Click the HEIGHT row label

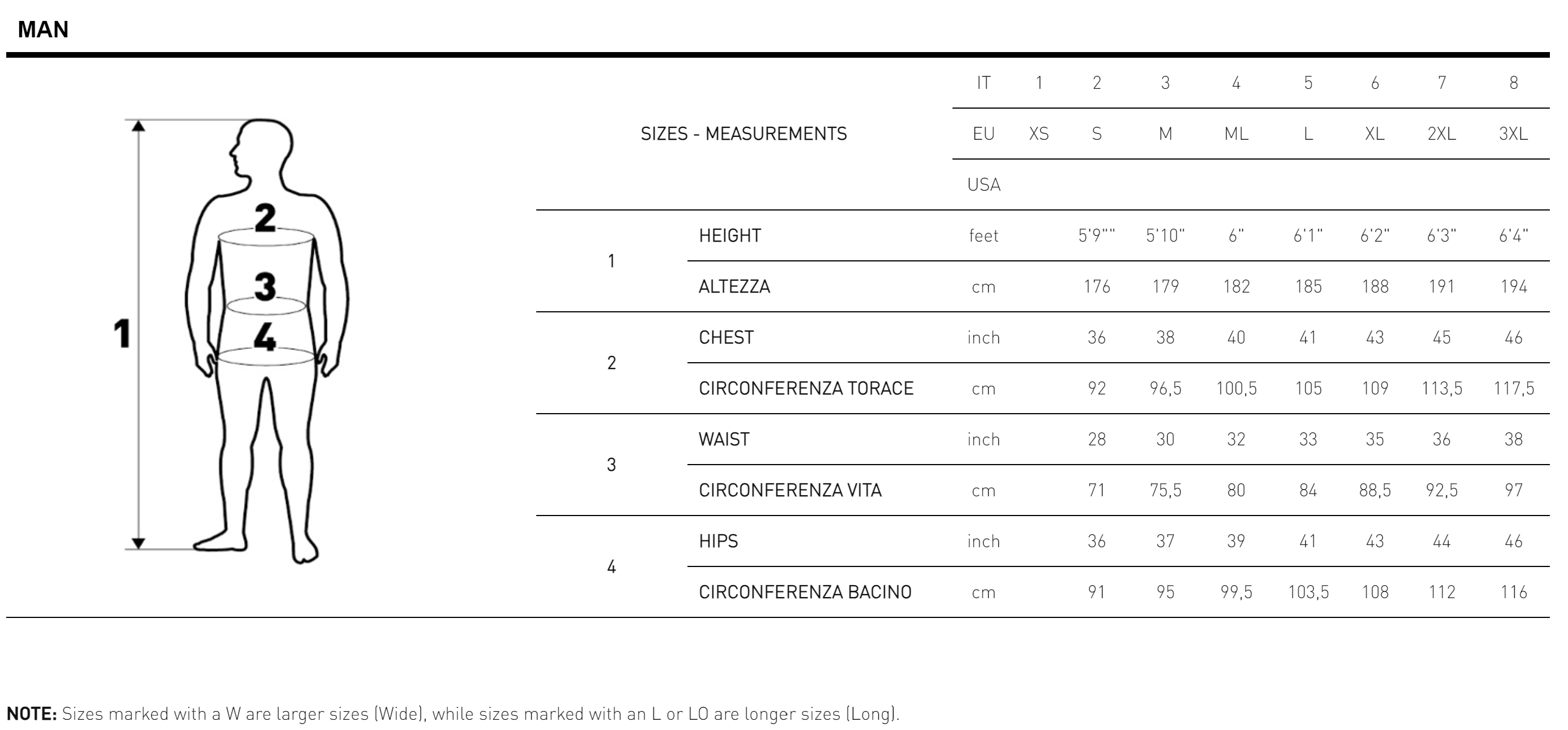pos(730,236)
